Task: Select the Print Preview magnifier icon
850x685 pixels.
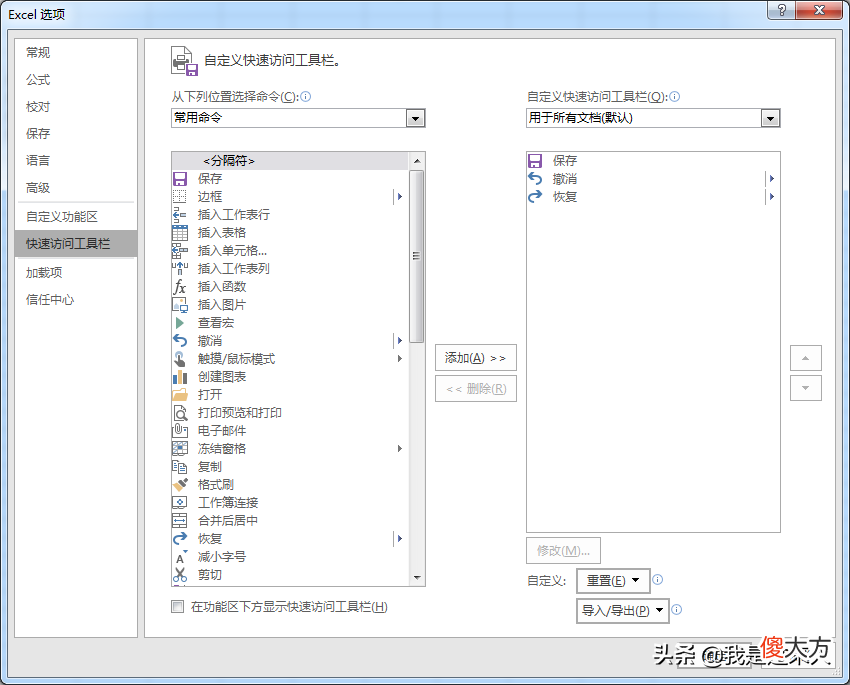Action: point(179,412)
